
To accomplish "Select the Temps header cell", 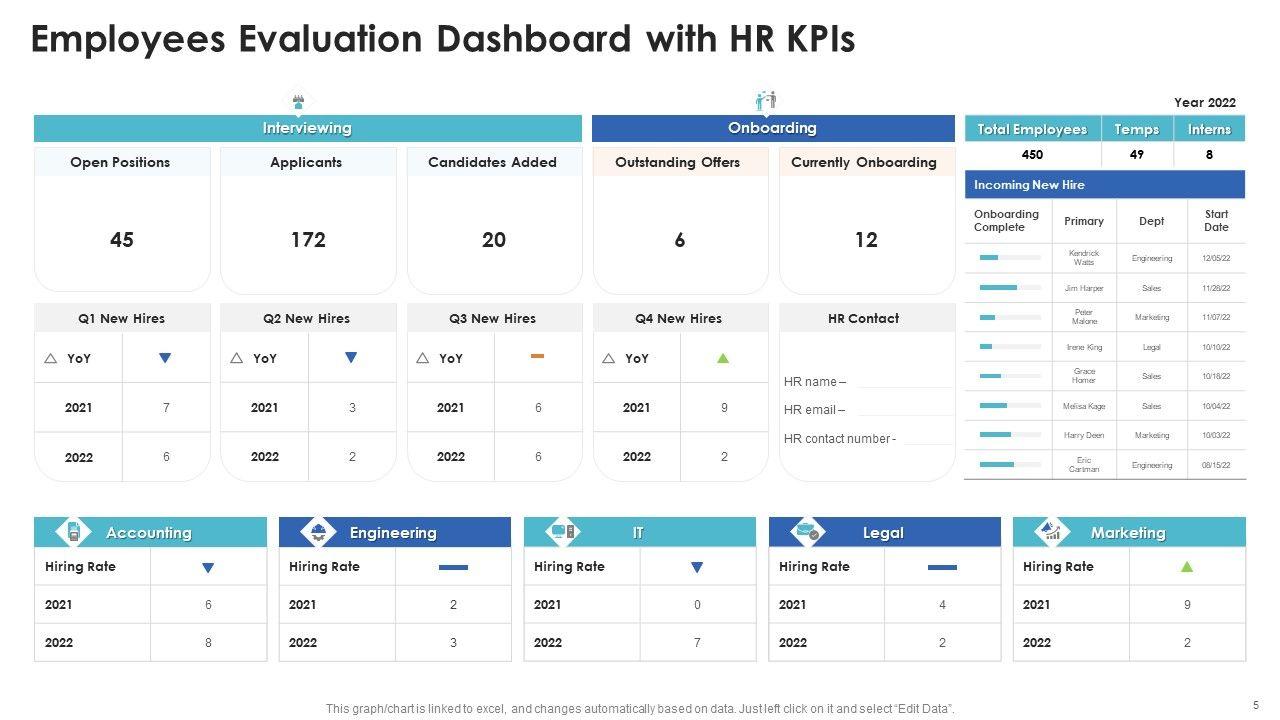I will (1137, 129).
